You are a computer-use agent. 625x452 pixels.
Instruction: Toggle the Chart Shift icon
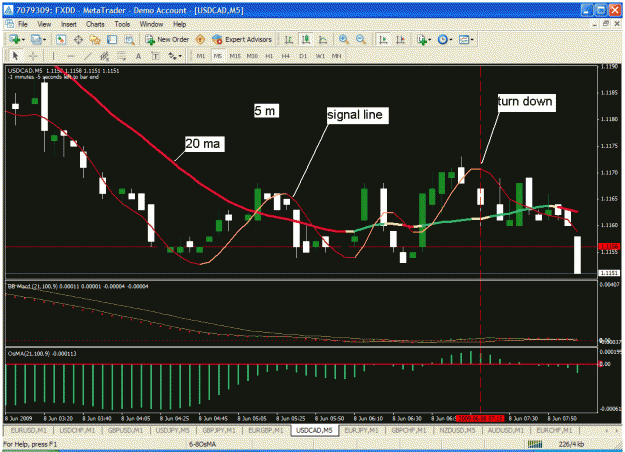pos(400,39)
